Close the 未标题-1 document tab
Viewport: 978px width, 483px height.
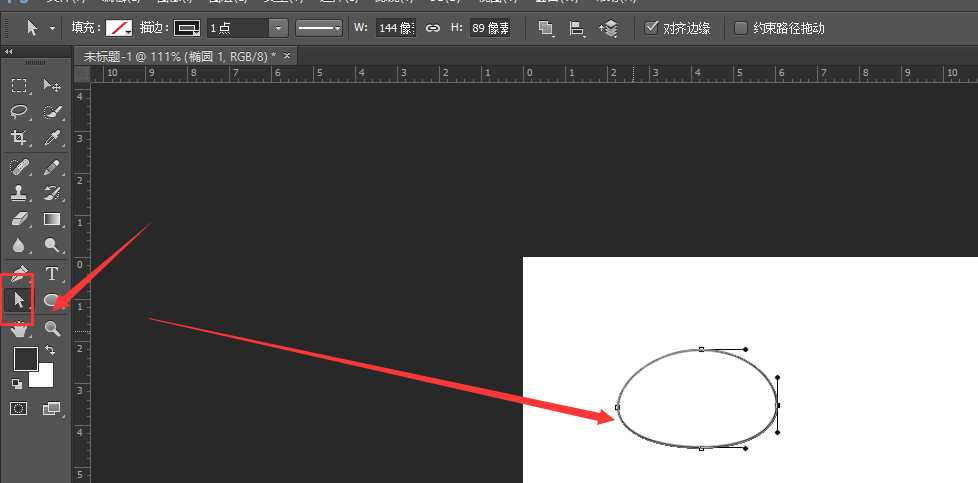tap(286, 56)
